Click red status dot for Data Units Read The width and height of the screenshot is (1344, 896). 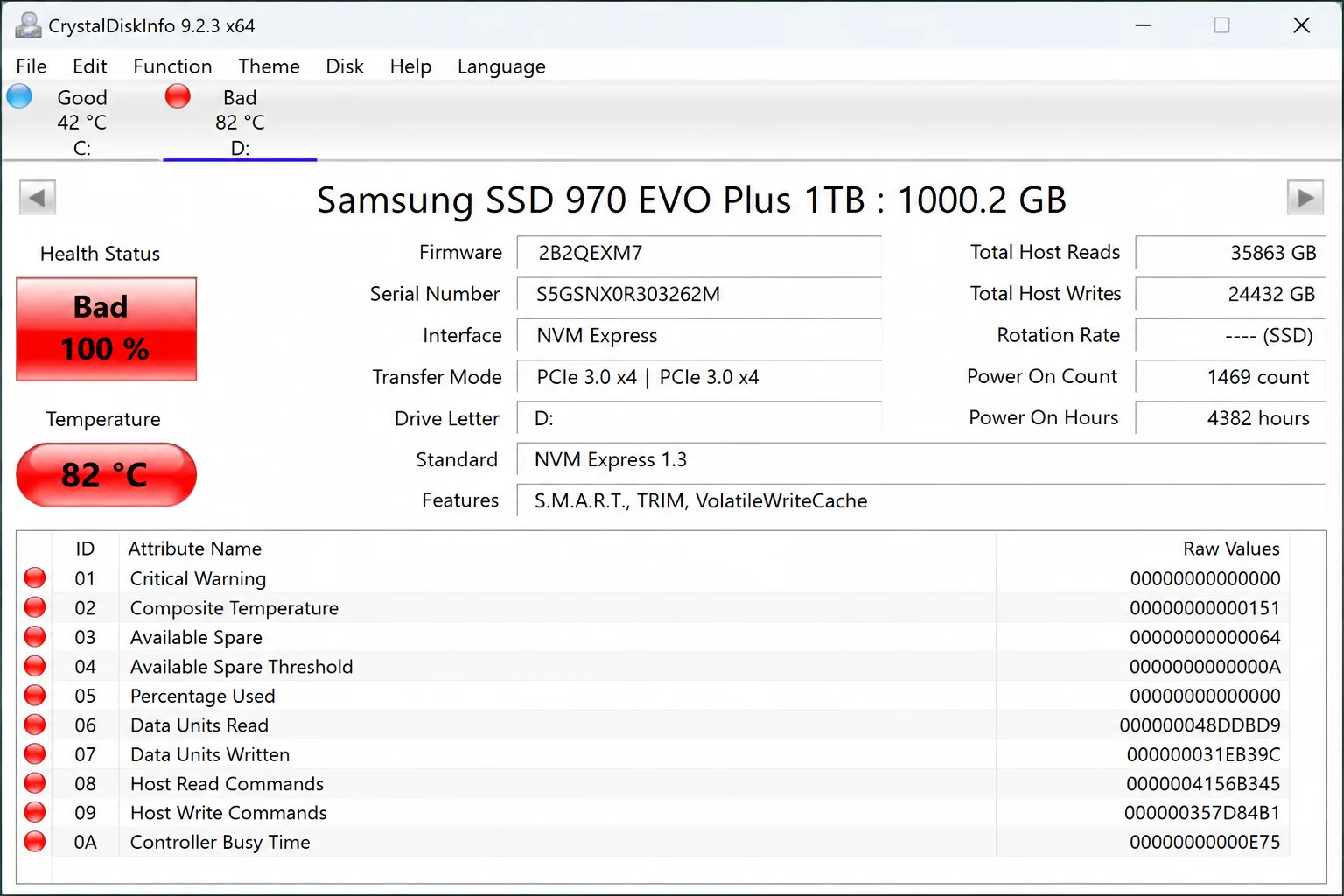[35, 724]
